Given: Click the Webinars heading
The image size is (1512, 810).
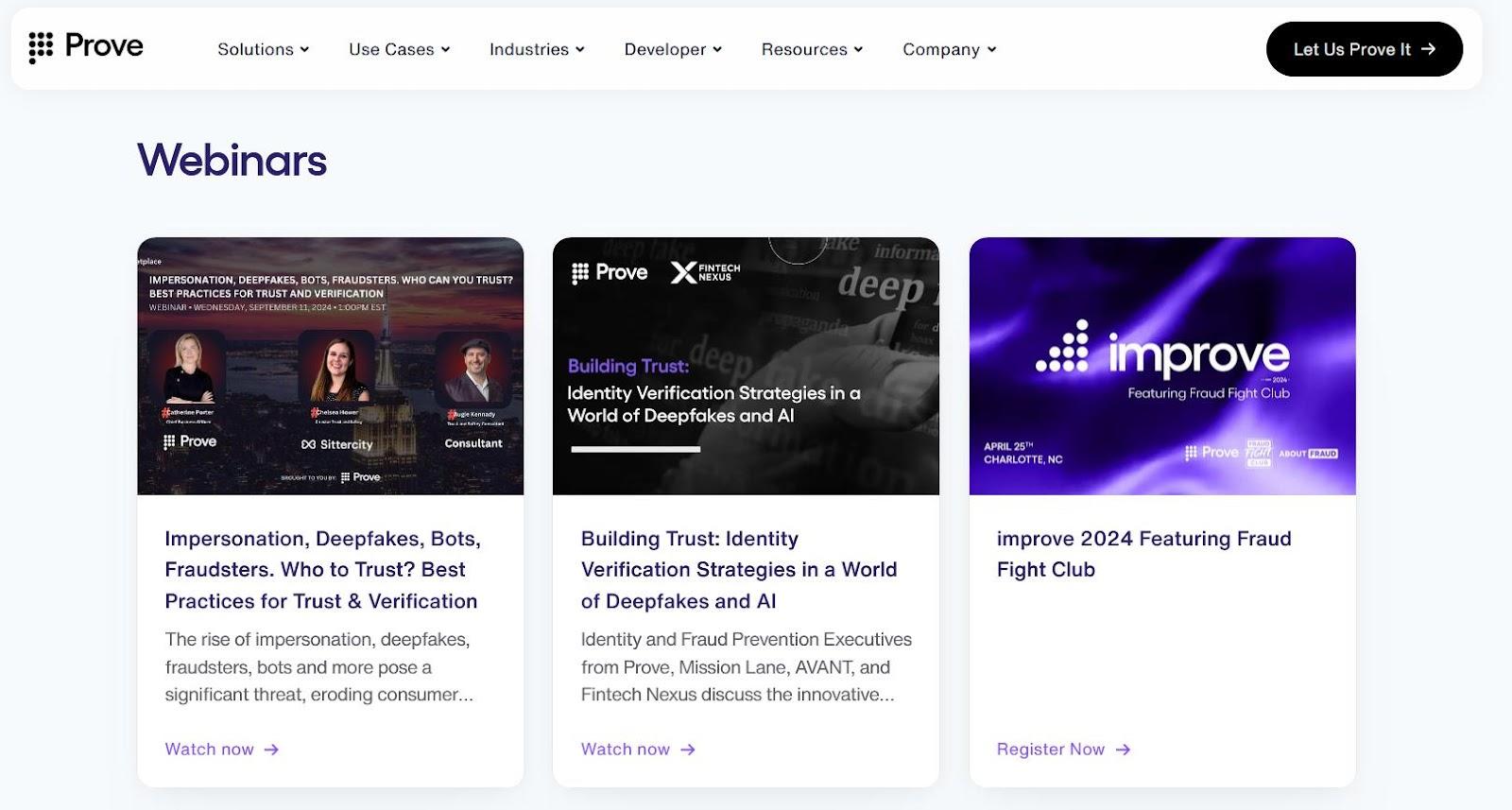Looking at the screenshot, I should click(x=232, y=160).
